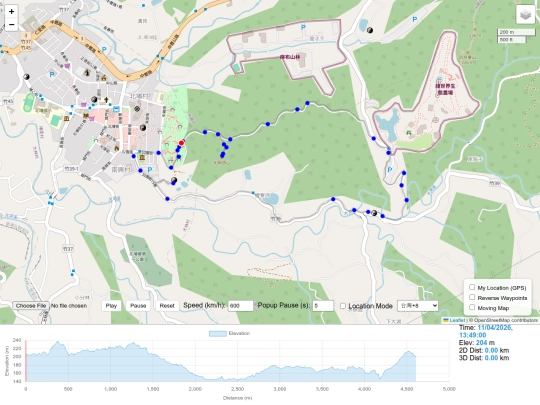This screenshot has width=540, height=405.
Task: Click the 'No file chosen' text
Action: pos(69,306)
